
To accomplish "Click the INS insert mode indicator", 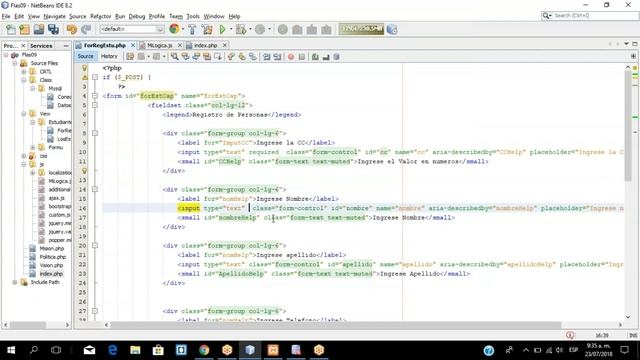I will click(x=633, y=336).
